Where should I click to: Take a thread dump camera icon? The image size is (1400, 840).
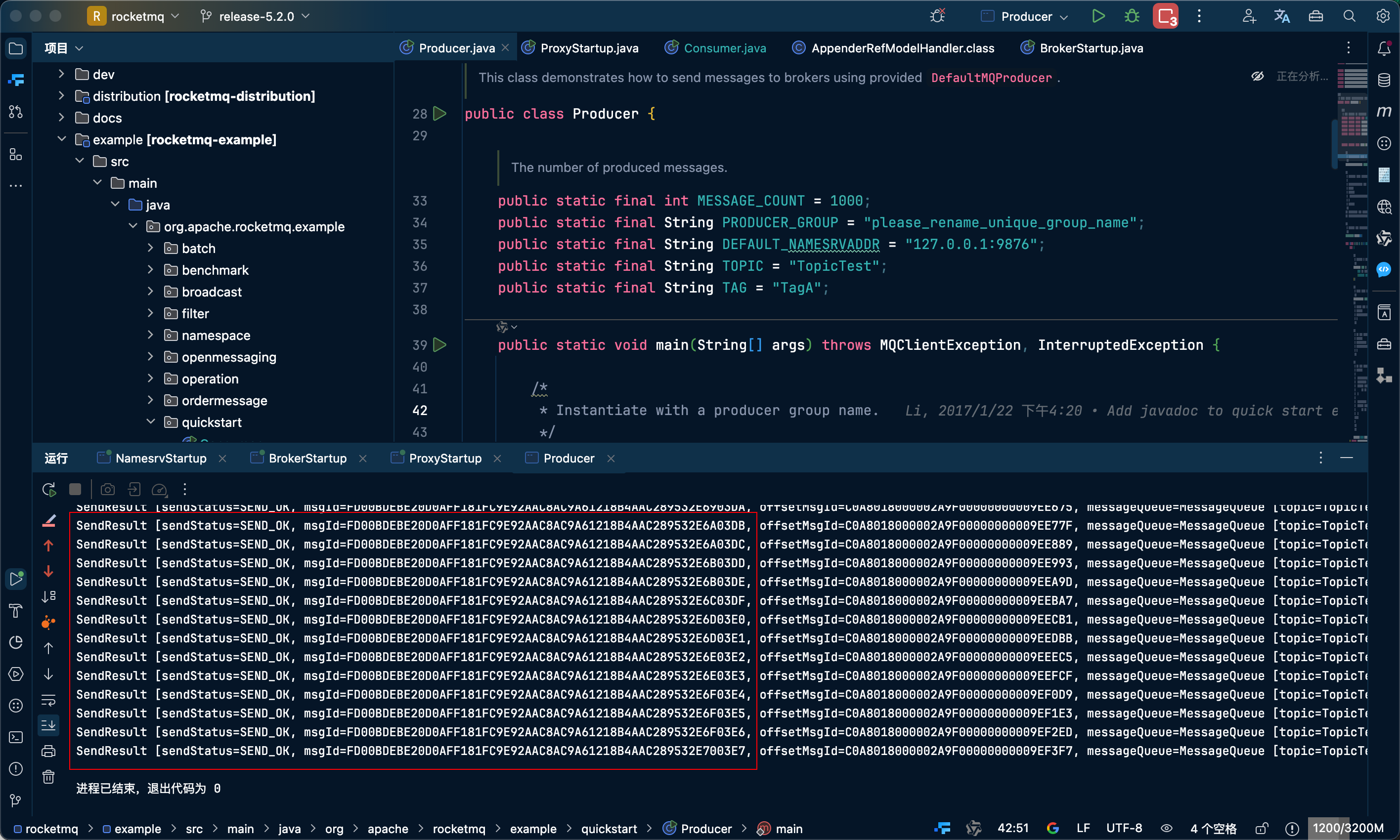click(108, 489)
